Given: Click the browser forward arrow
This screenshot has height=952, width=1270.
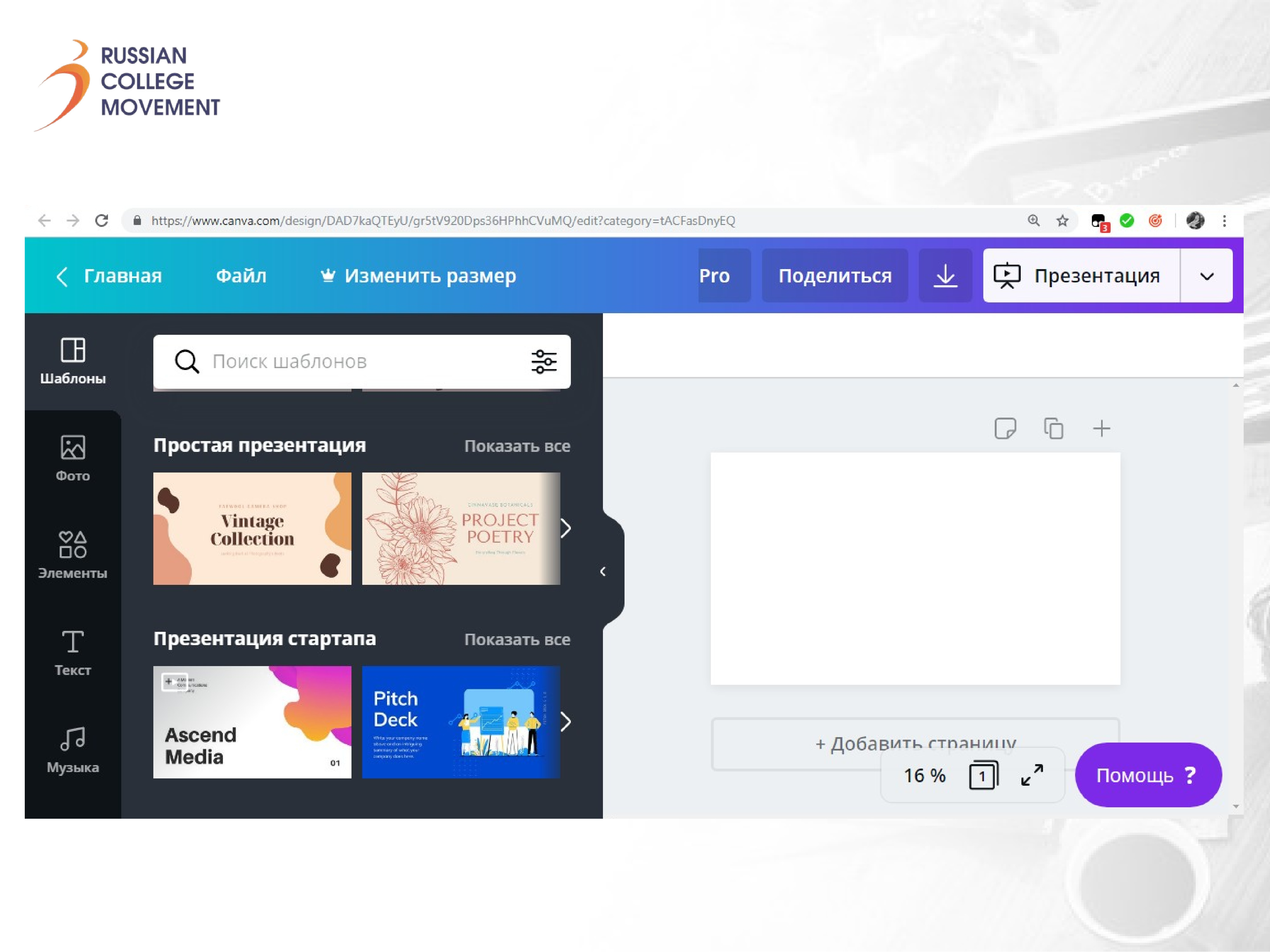Looking at the screenshot, I should [x=73, y=220].
